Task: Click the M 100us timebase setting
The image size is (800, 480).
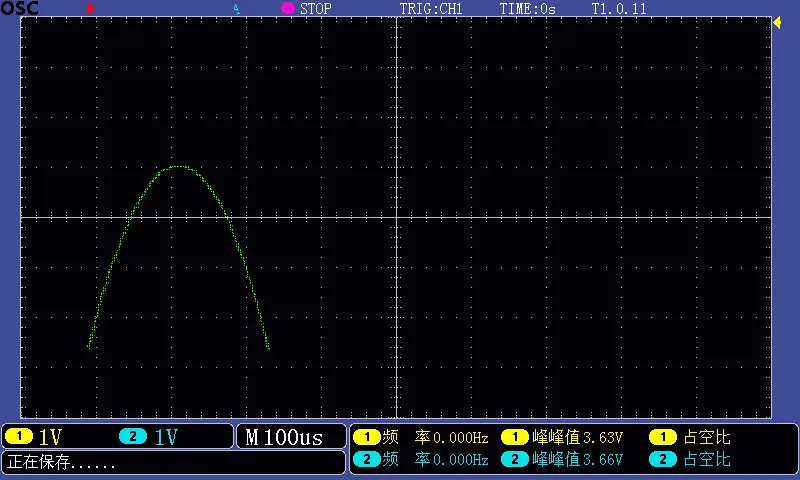Action: (x=284, y=437)
